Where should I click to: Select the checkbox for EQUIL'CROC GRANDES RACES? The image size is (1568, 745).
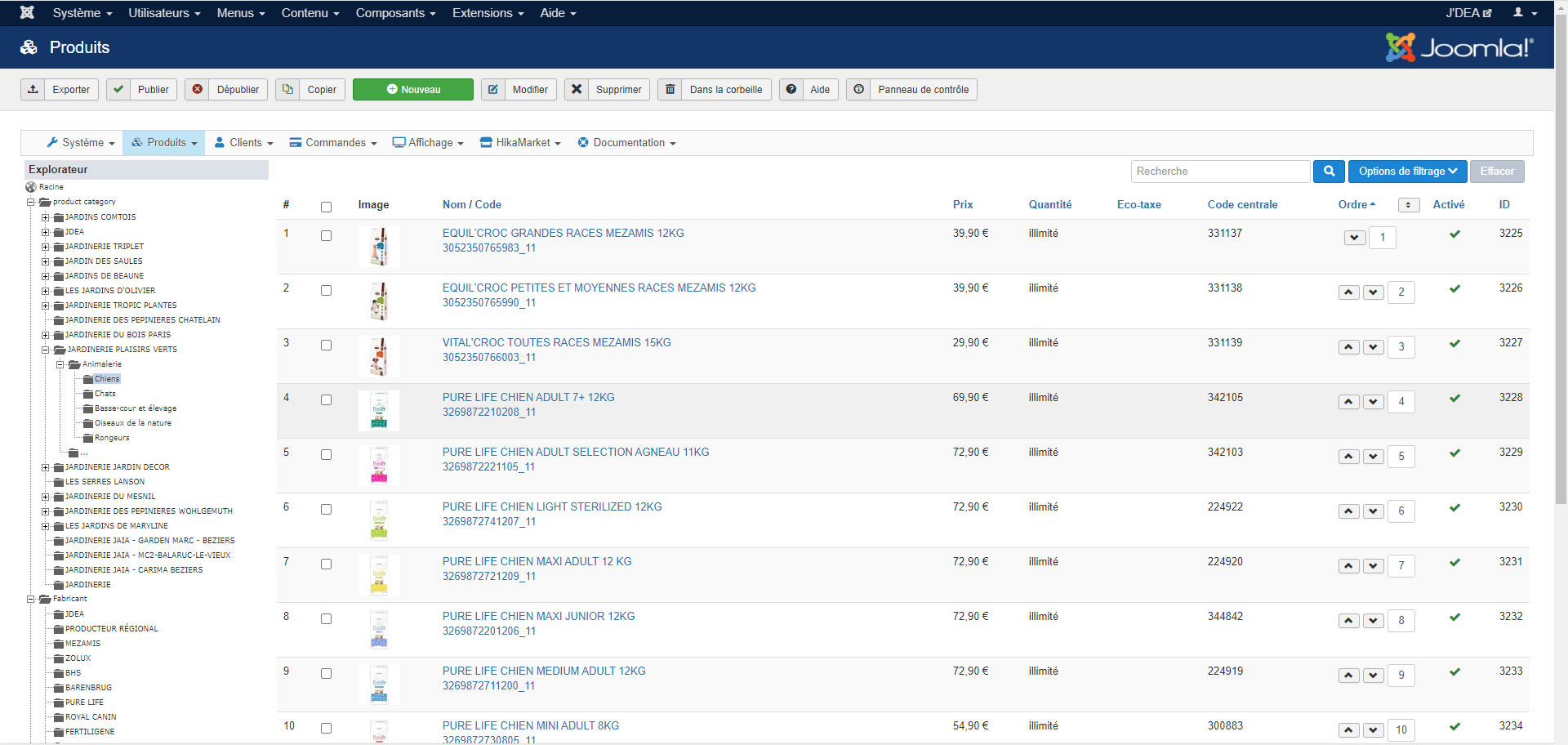327,236
